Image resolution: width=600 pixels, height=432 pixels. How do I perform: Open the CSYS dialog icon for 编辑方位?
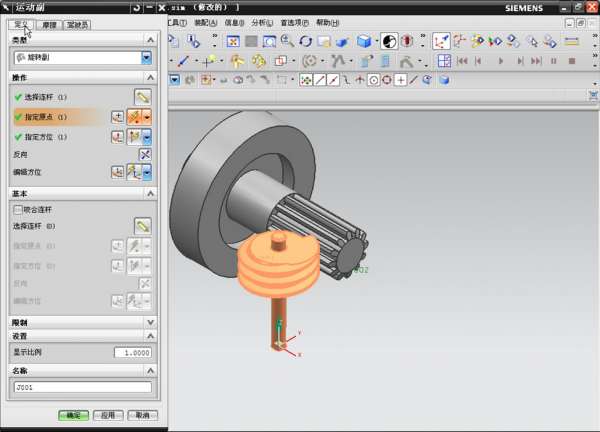coord(117,172)
